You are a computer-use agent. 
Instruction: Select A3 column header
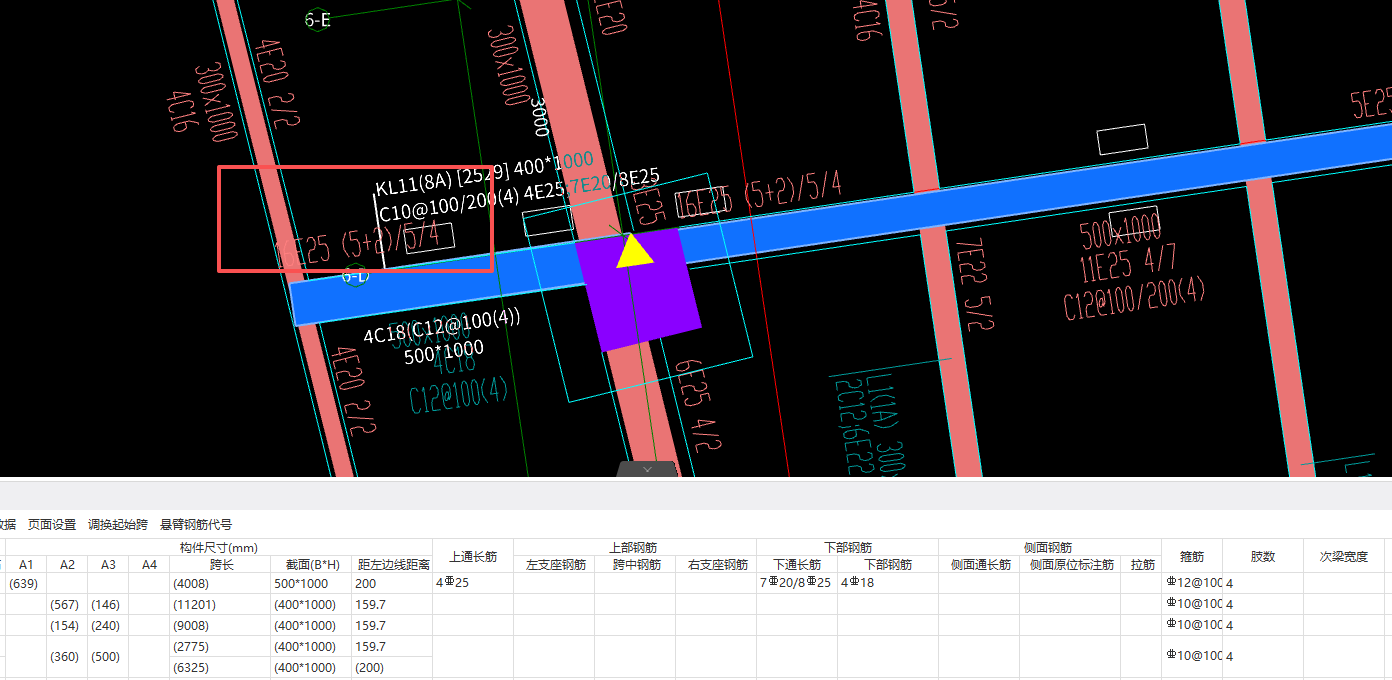pyautogui.click(x=108, y=565)
